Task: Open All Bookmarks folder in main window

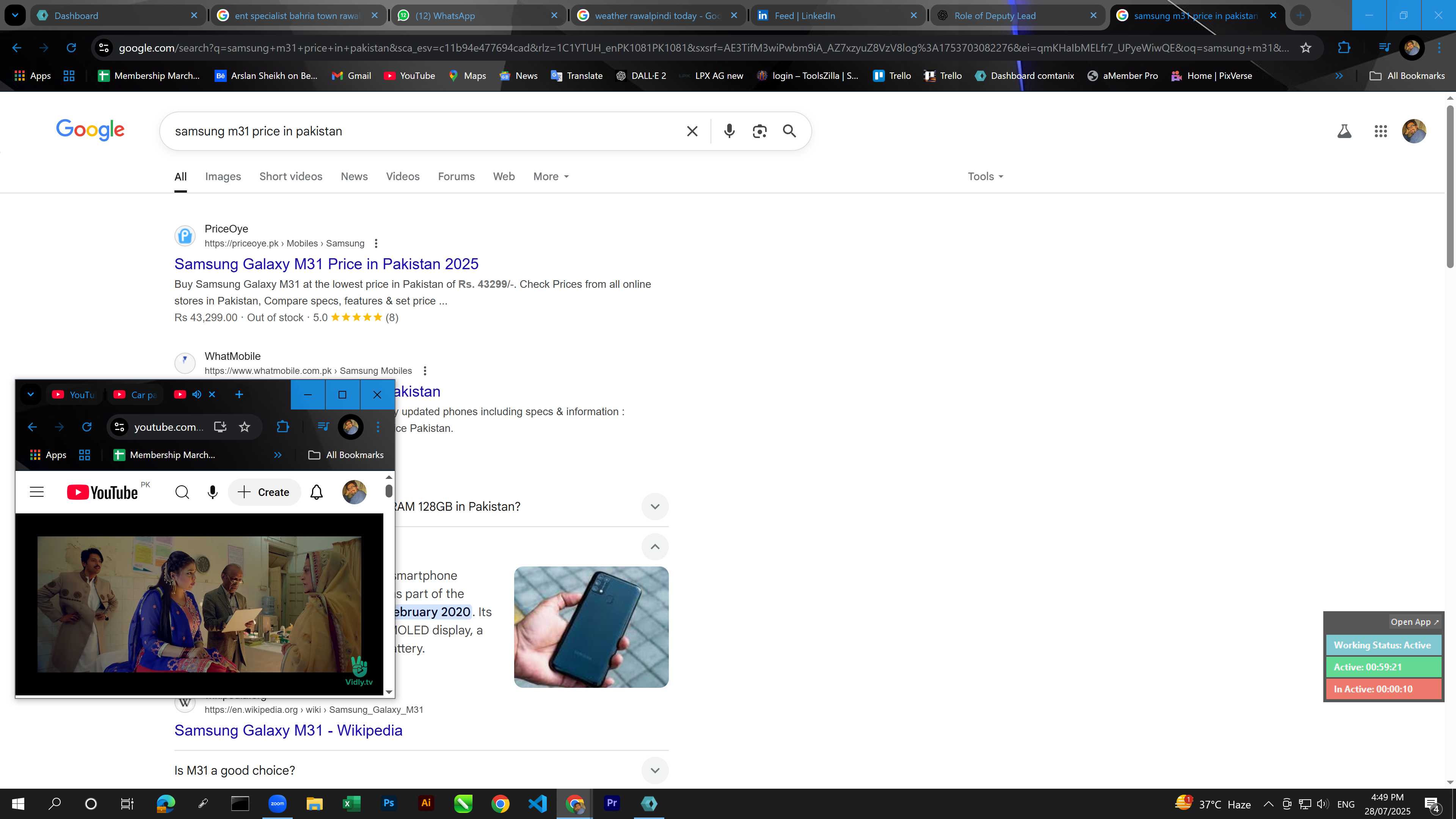Action: [x=1407, y=76]
